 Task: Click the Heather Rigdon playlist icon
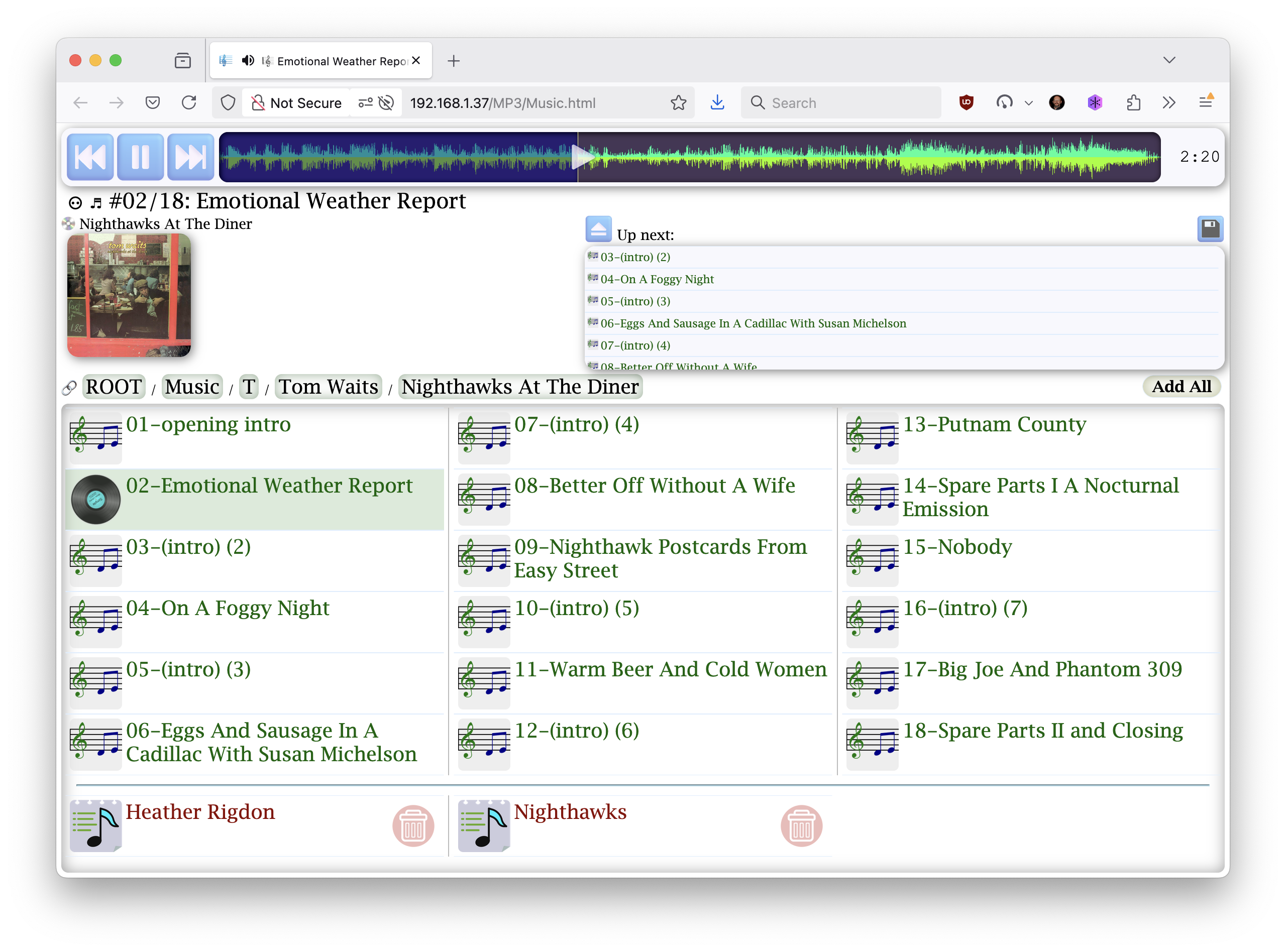[x=95, y=826]
